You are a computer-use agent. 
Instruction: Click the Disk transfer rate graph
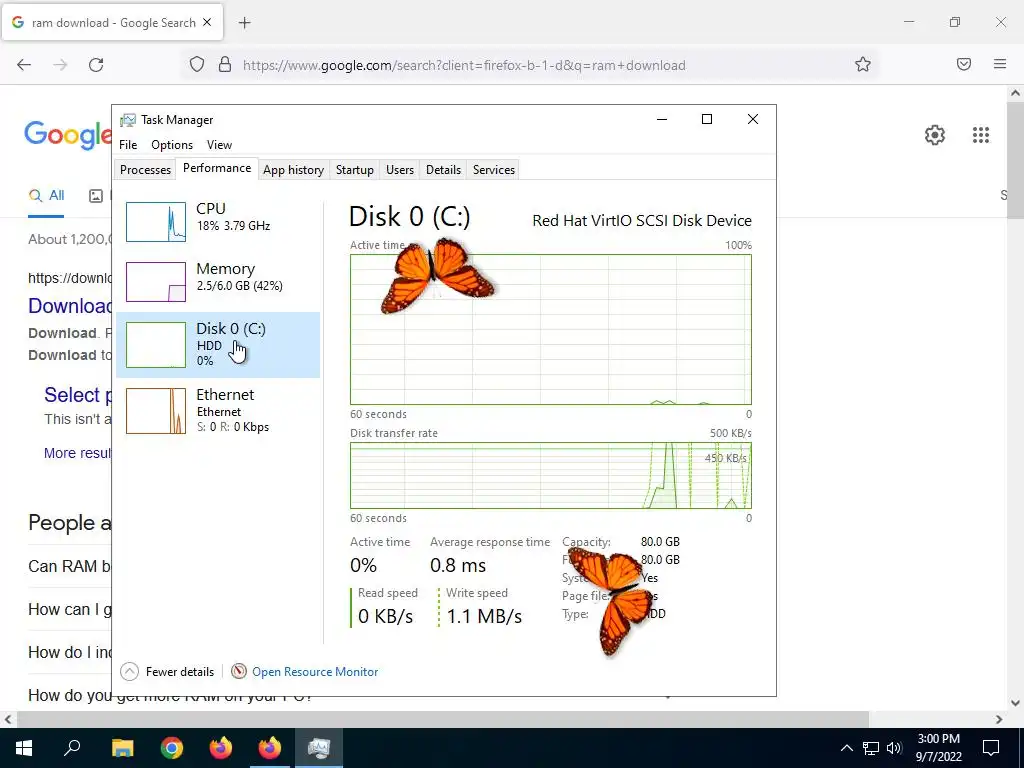(551, 475)
